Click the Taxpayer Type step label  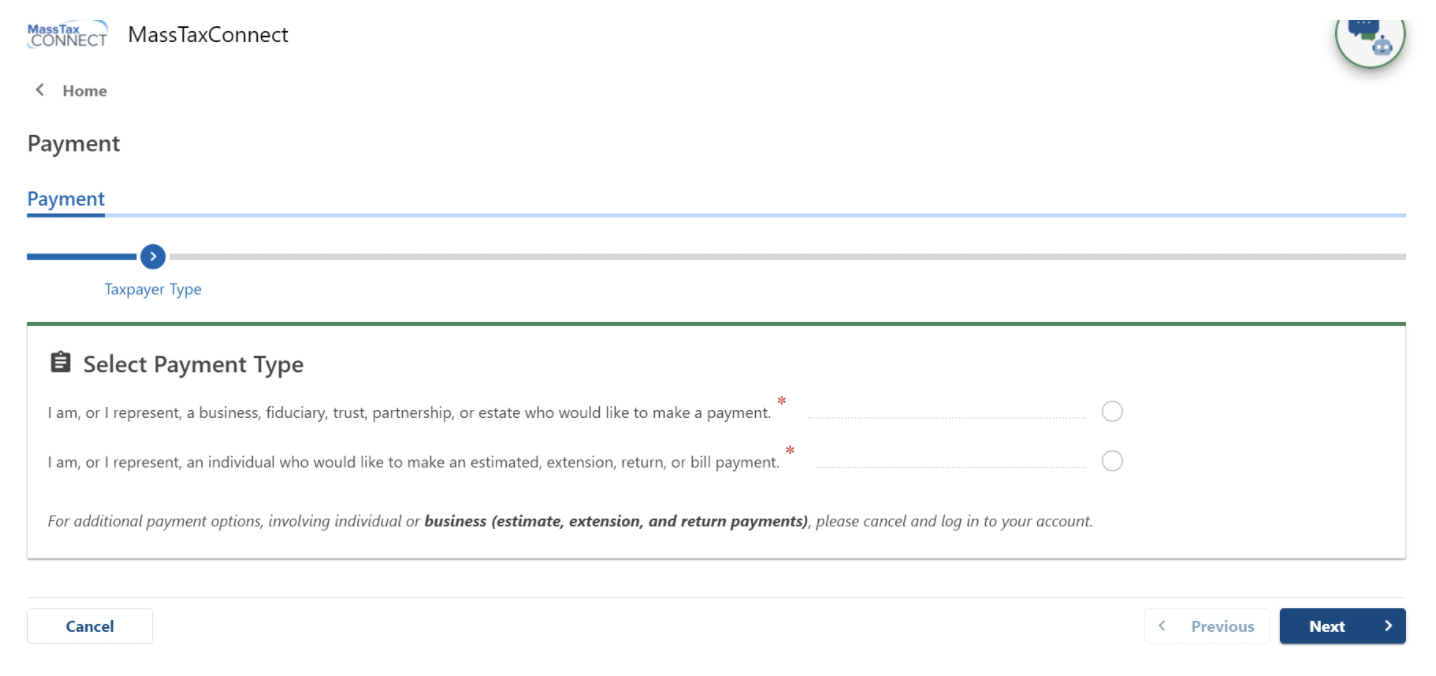[153, 289]
